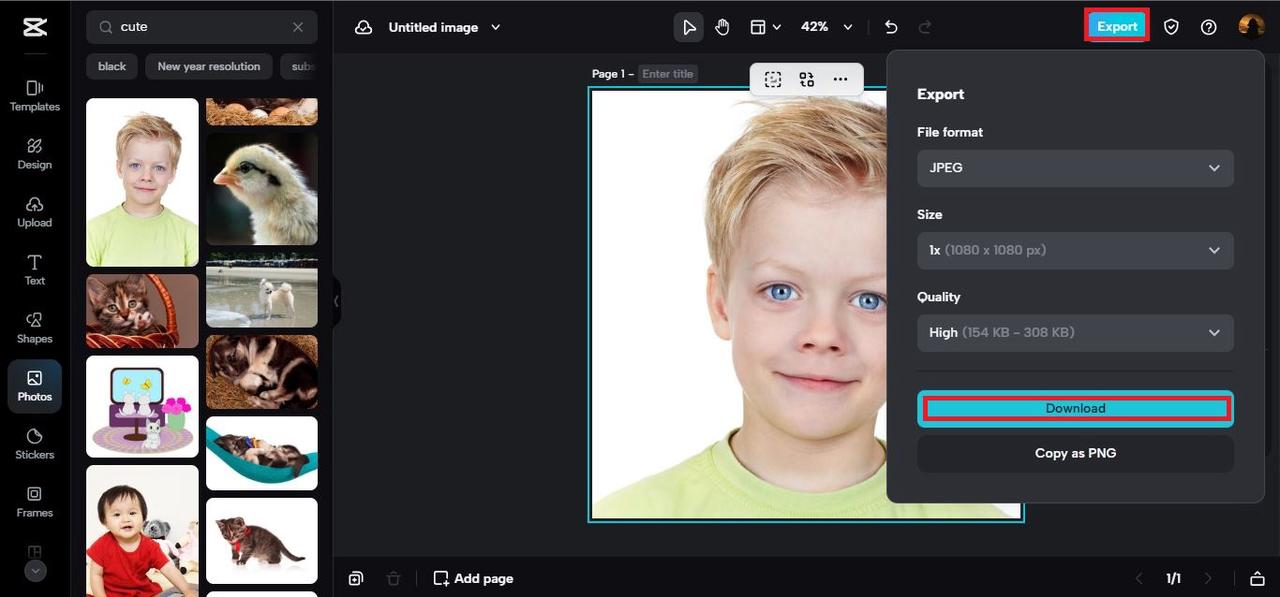Select the Text tool in sidebar

pyautogui.click(x=35, y=270)
